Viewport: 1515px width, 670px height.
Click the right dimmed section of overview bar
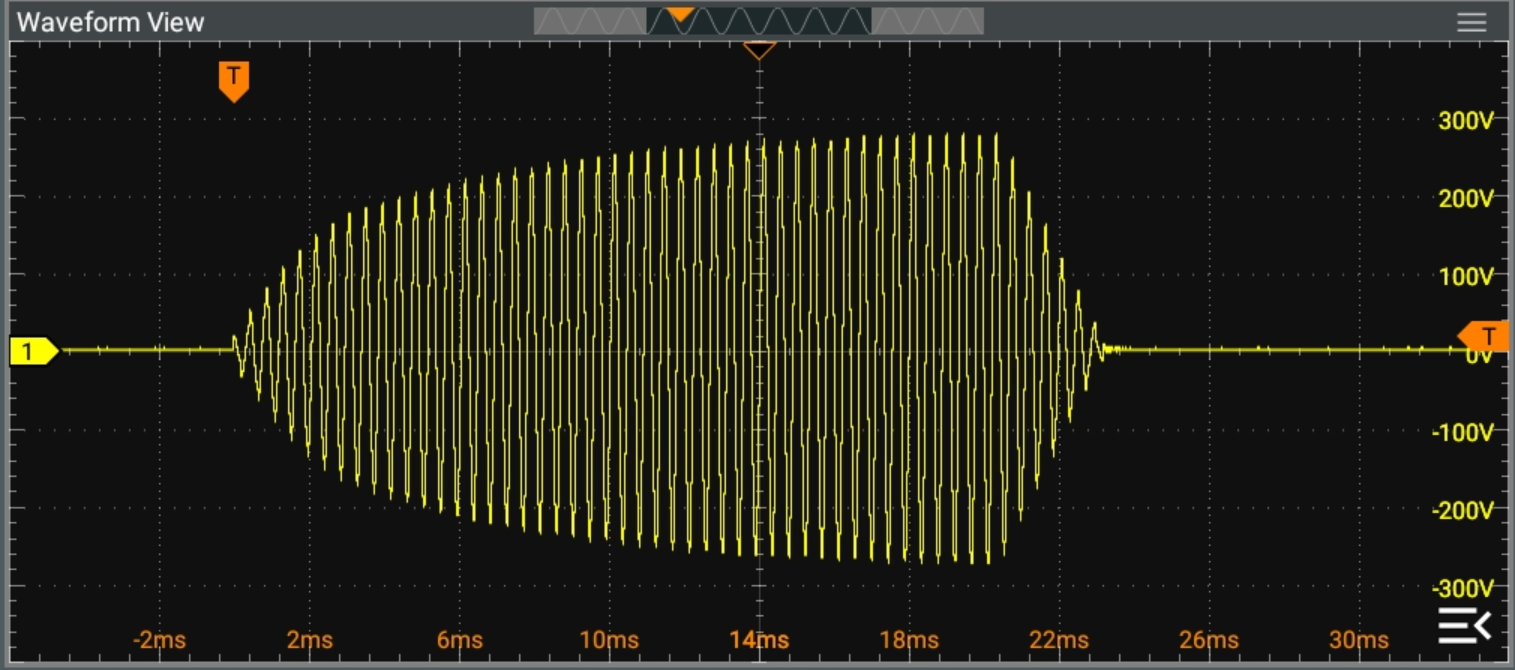[927, 22]
